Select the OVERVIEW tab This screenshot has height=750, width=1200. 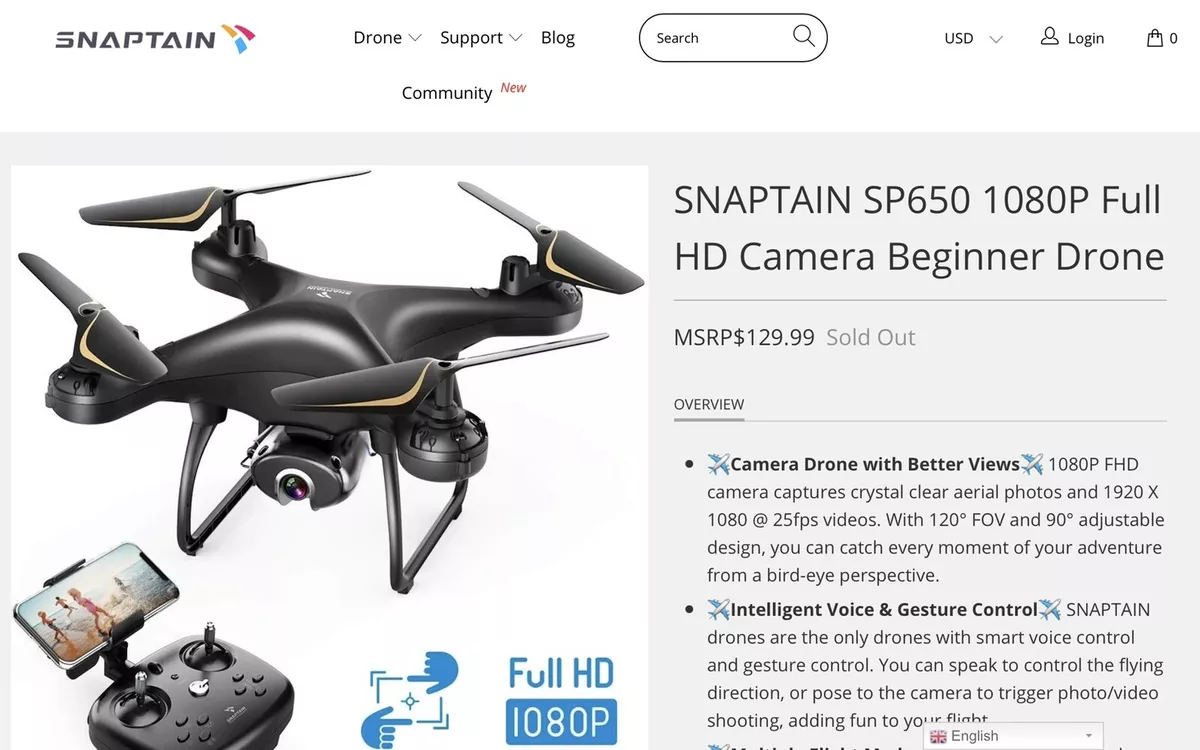click(x=709, y=405)
